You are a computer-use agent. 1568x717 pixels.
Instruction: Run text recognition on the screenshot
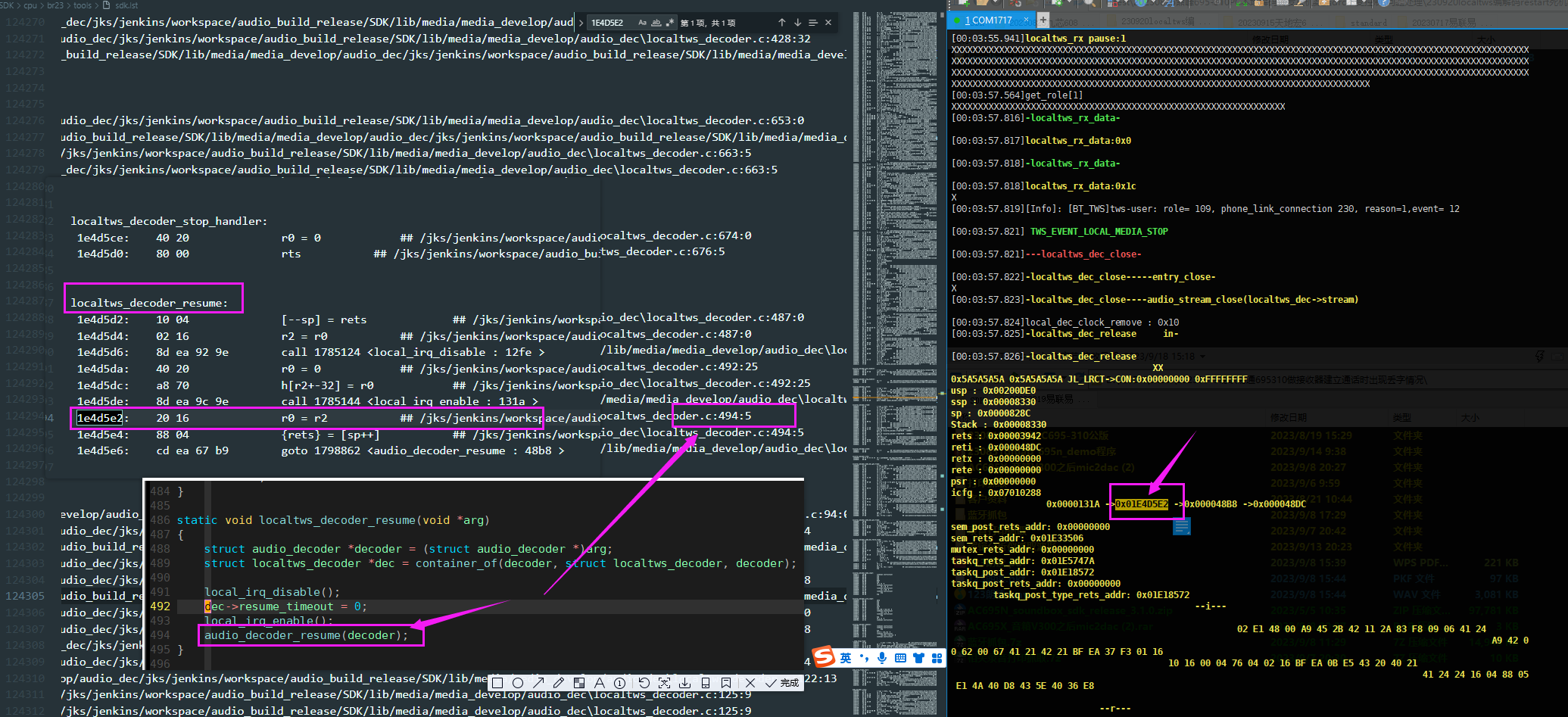(x=665, y=683)
